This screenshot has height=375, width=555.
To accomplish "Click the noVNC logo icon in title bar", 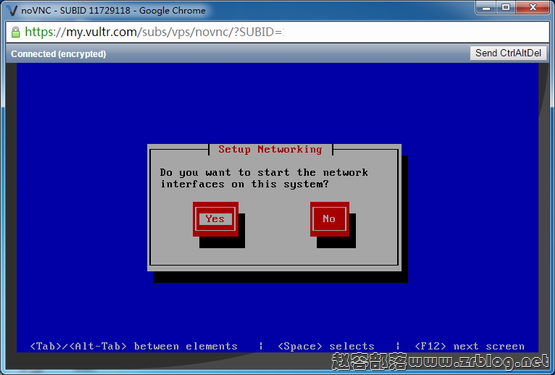I will tap(12, 10).
